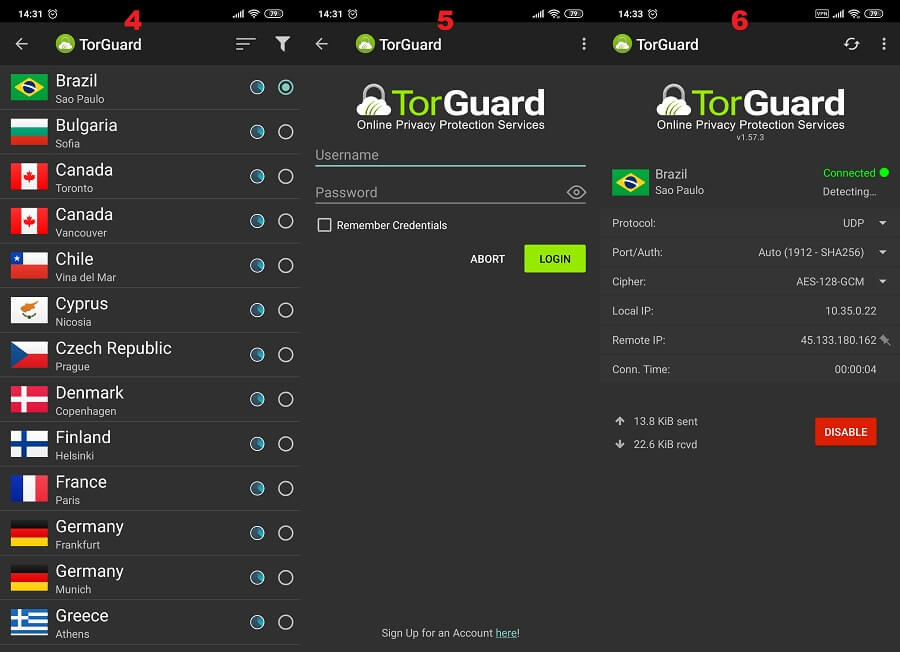Select the Brazil Sao Paulo radio button
This screenshot has height=652, width=900.
[285, 87]
